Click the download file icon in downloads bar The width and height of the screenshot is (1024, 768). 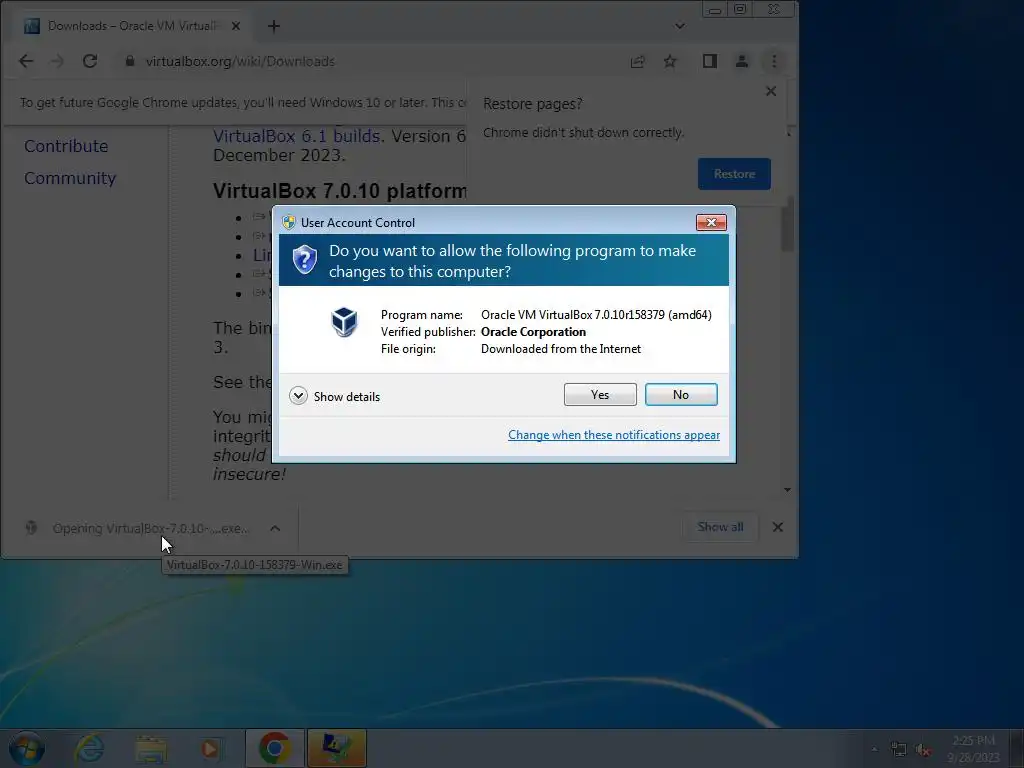pyautogui.click(x=31, y=528)
